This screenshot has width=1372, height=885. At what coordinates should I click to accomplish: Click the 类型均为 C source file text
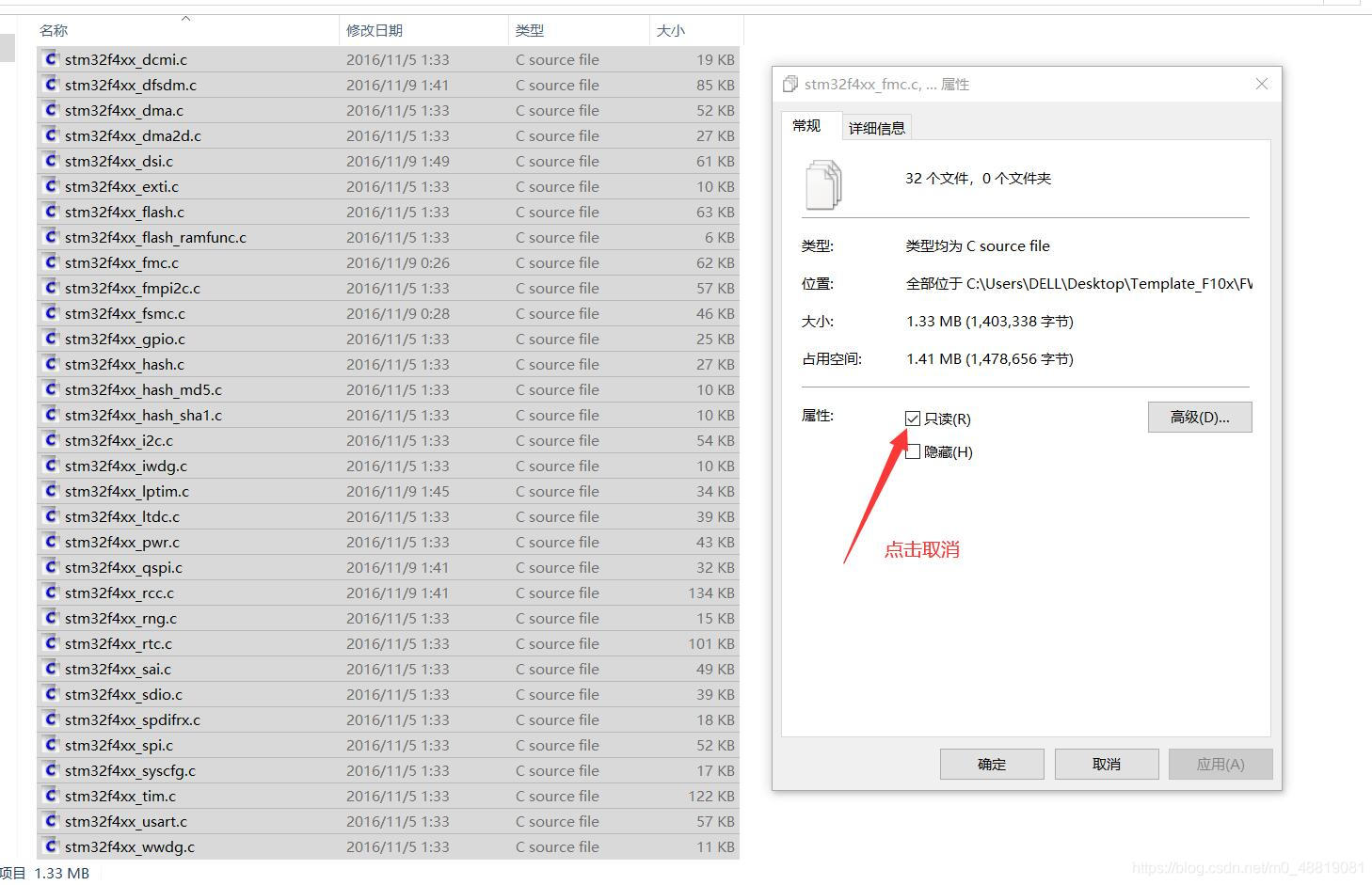tap(978, 245)
